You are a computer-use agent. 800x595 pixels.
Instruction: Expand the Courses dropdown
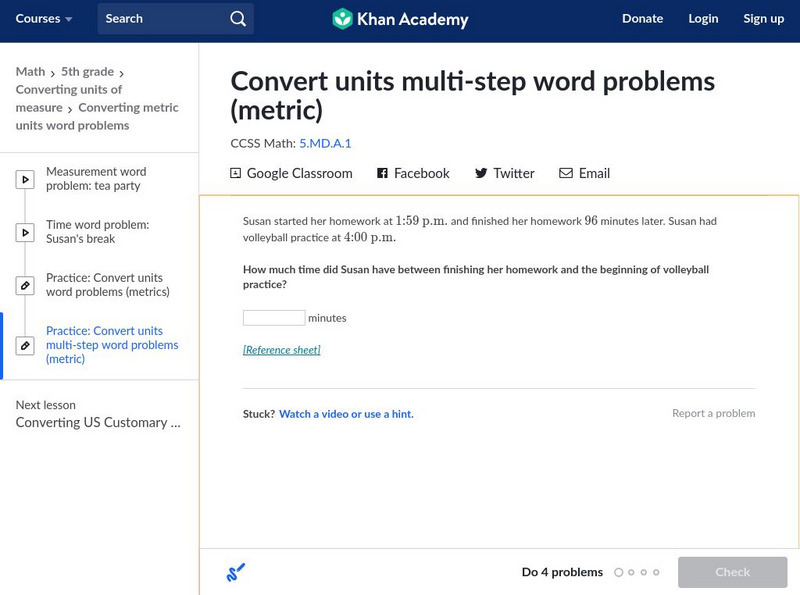tap(44, 19)
